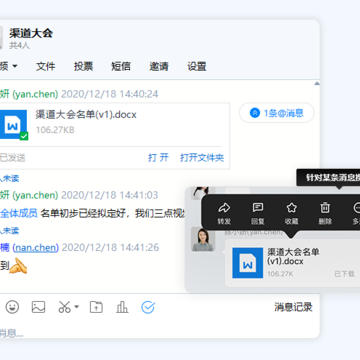Image resolution: width=360 pixels, height=360 pixels.
Task: Click the unread status under the file message
Action: click(x=9, y=178)
